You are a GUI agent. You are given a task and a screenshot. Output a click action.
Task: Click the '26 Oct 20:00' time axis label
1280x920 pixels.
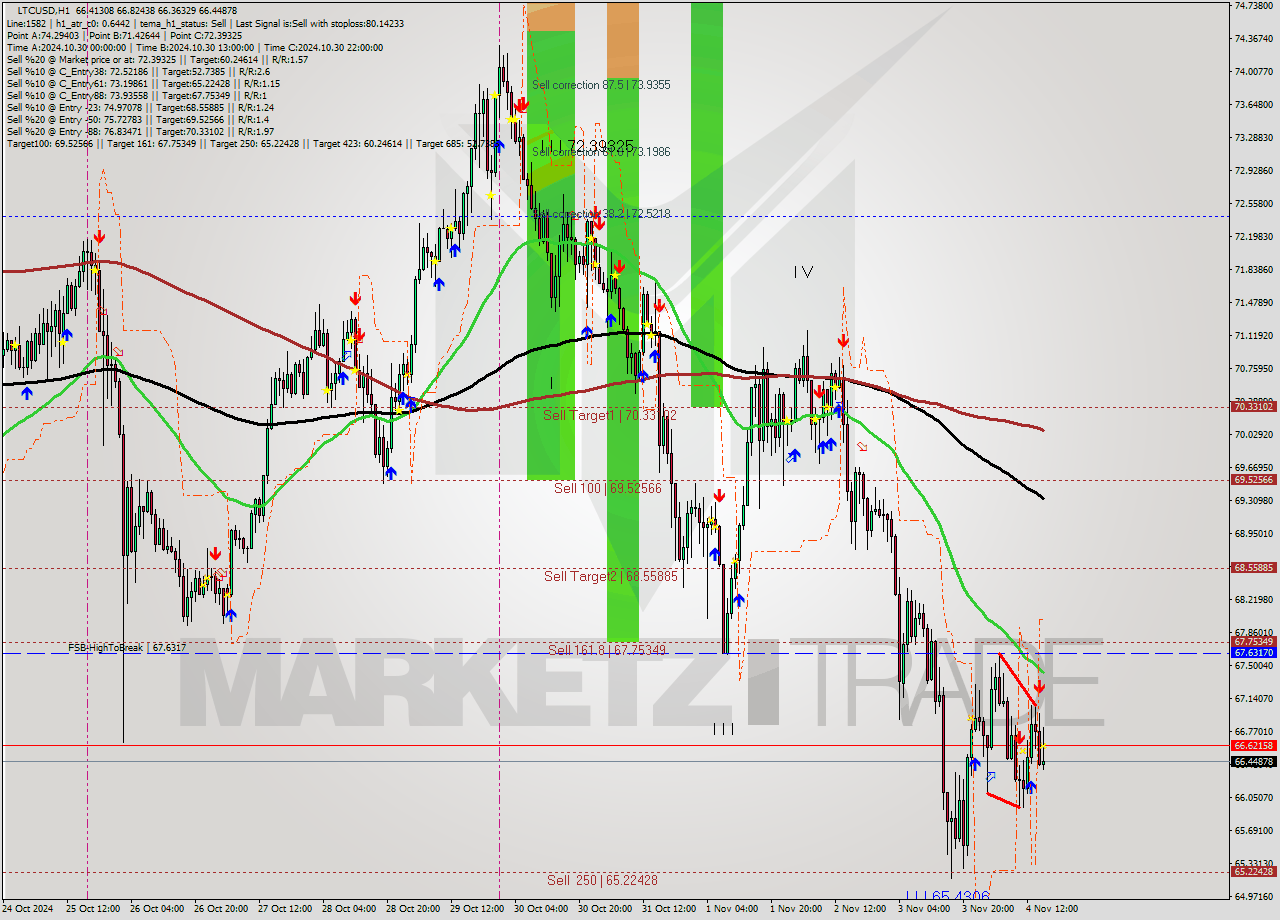[x=221, y=909]
